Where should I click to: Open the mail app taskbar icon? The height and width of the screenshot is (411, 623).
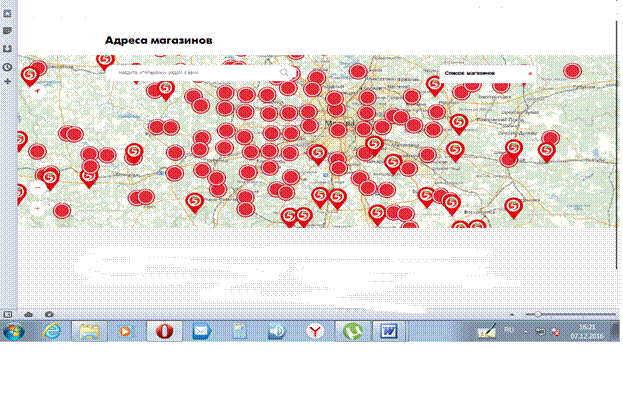coord(201,331)
